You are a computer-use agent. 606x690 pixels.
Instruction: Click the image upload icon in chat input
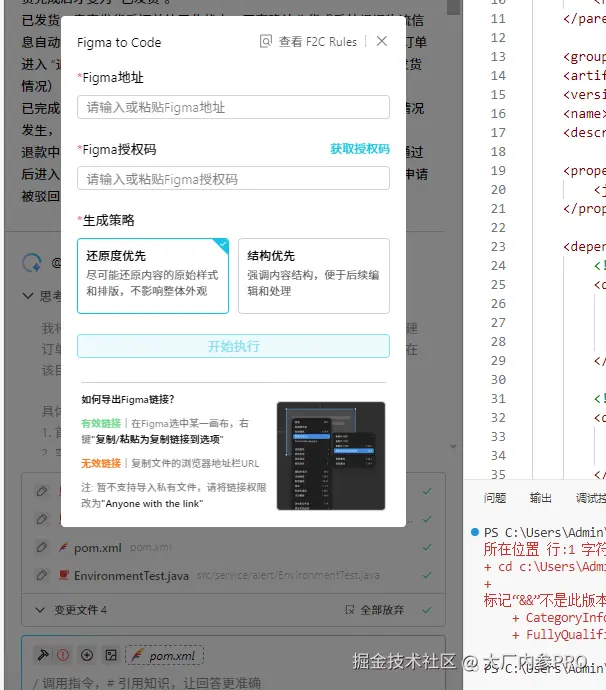111,655
